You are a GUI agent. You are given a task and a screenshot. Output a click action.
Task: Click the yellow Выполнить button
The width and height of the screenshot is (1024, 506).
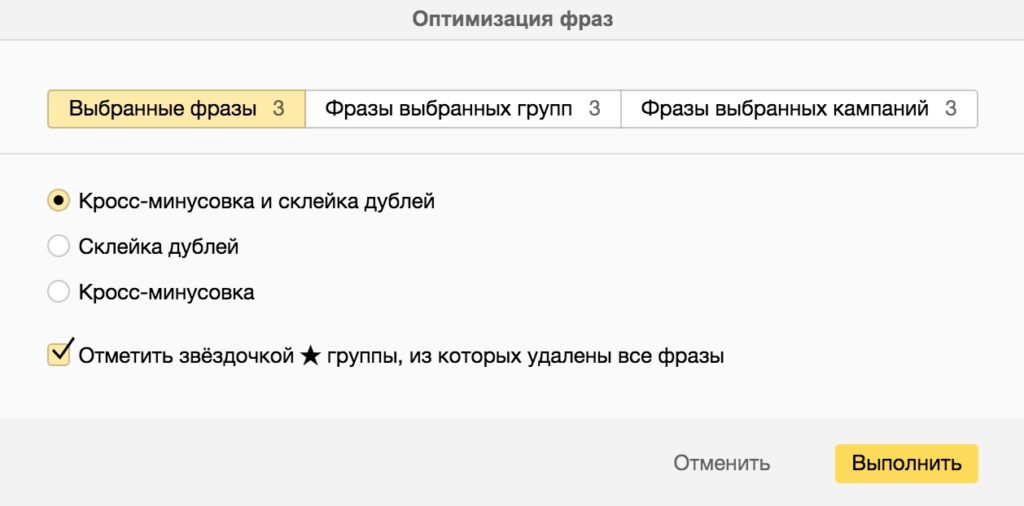906,463
